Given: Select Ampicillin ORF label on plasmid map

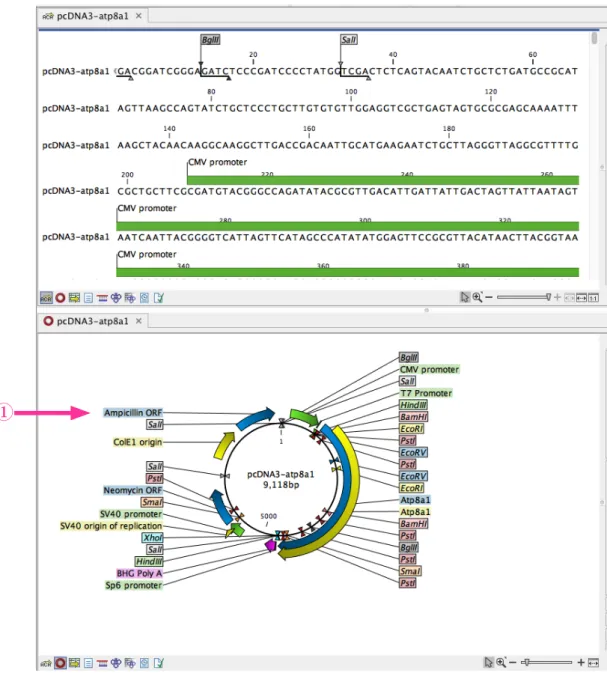Looking at the screenshot, I should click(x=133, y=413).
